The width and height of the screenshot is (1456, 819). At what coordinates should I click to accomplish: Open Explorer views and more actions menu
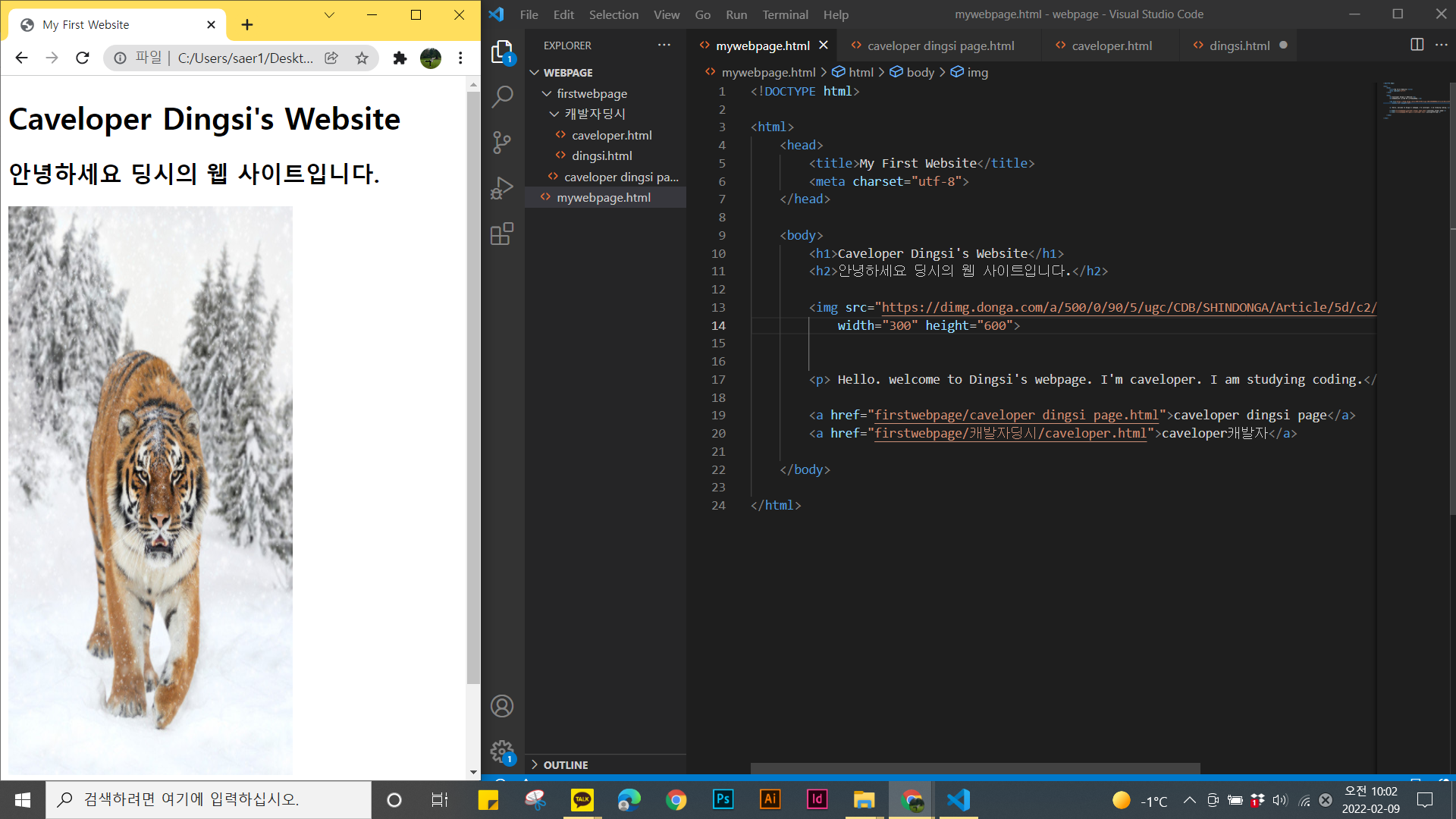point(664,45)
